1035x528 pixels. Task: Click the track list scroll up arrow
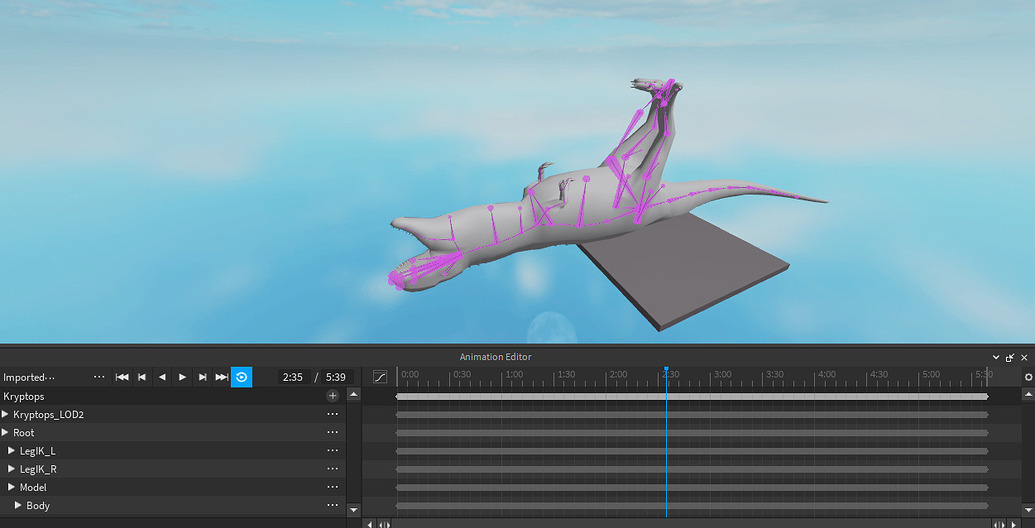point(354,395)
